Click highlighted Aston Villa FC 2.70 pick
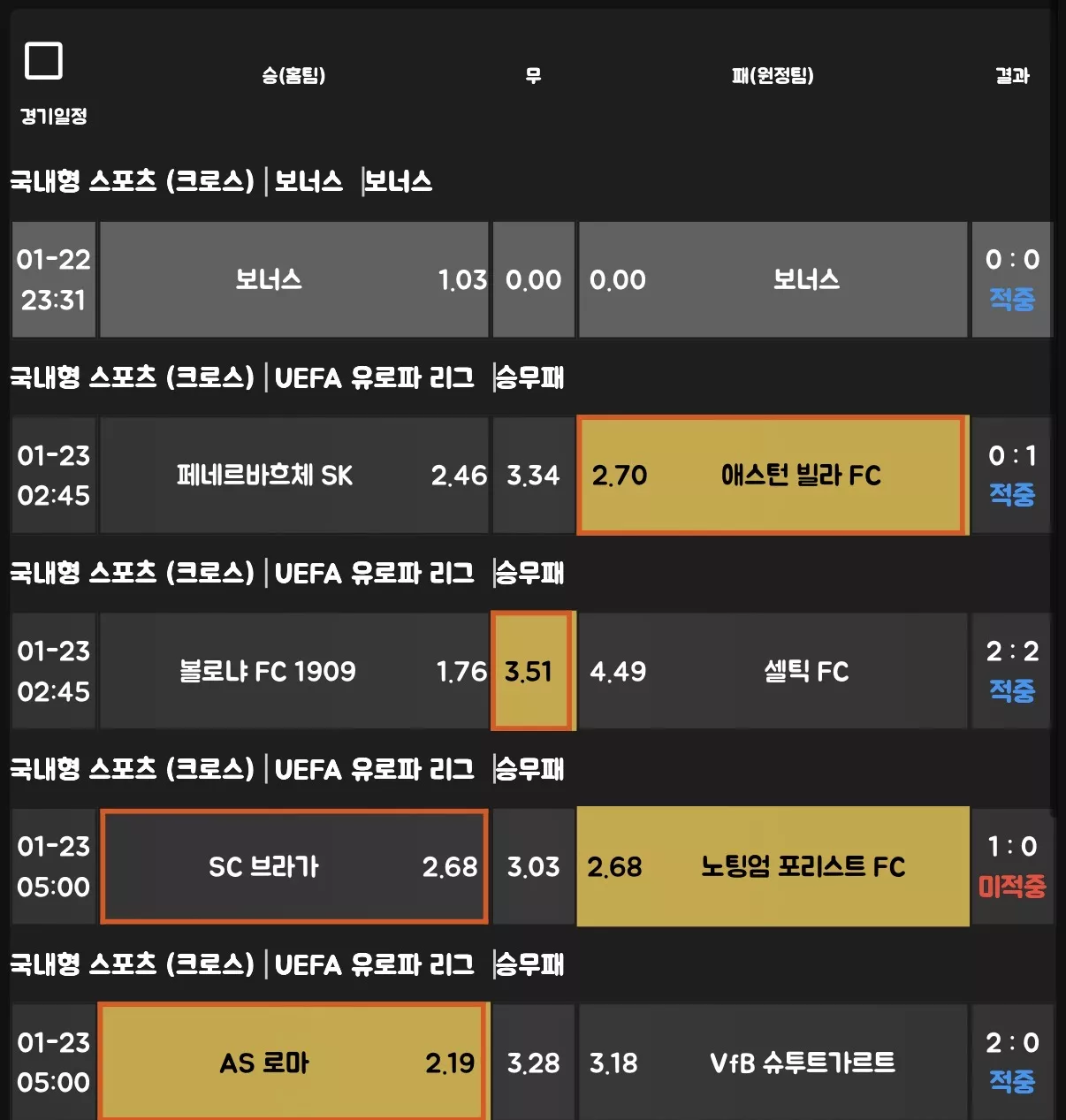 772,476
